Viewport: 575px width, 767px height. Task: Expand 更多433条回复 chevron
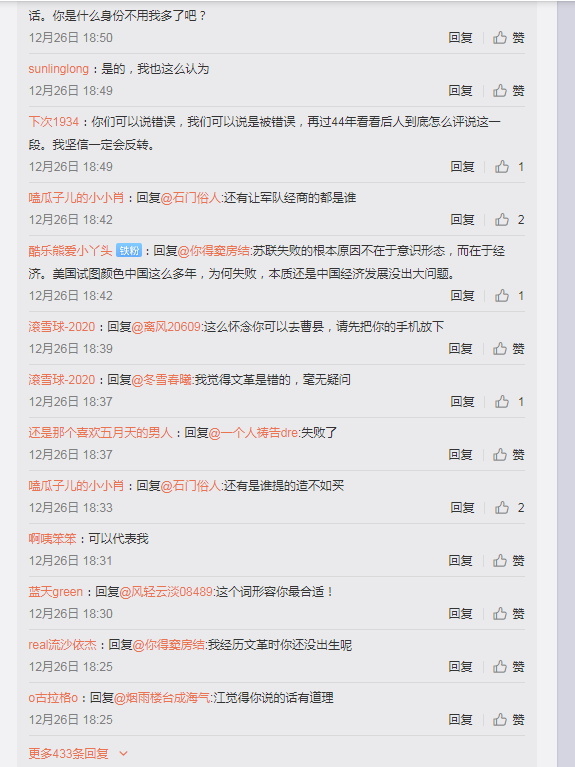point(123,753)
